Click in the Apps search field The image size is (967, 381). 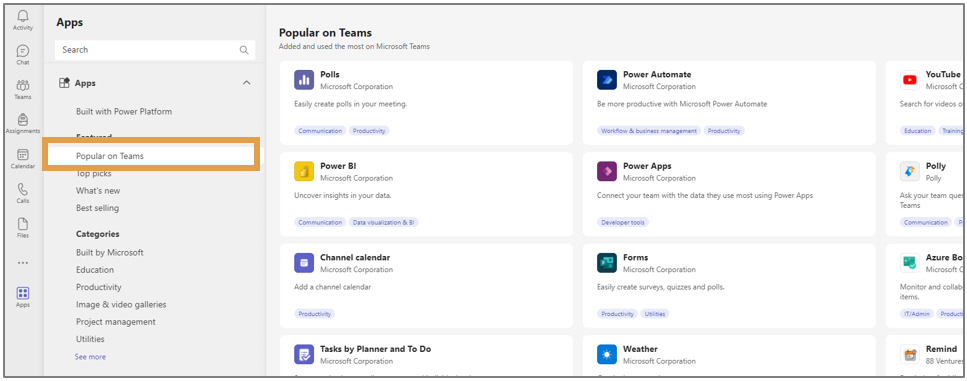pyautogui.click(x=155, y=50)
